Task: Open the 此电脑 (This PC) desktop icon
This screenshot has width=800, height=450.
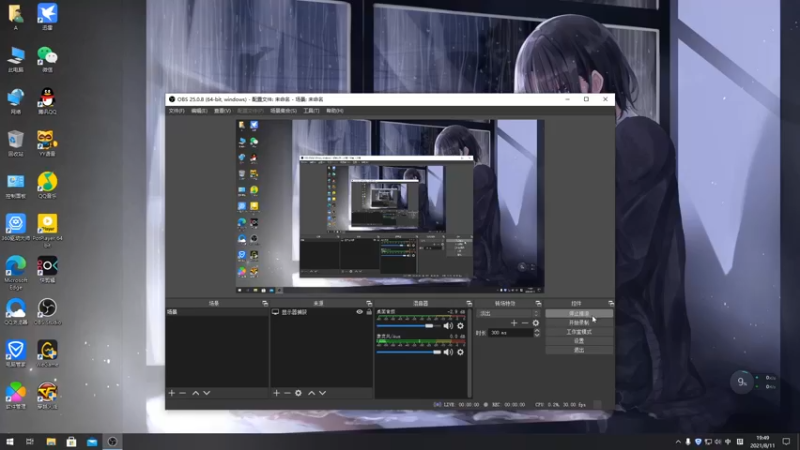Action: 16,59
